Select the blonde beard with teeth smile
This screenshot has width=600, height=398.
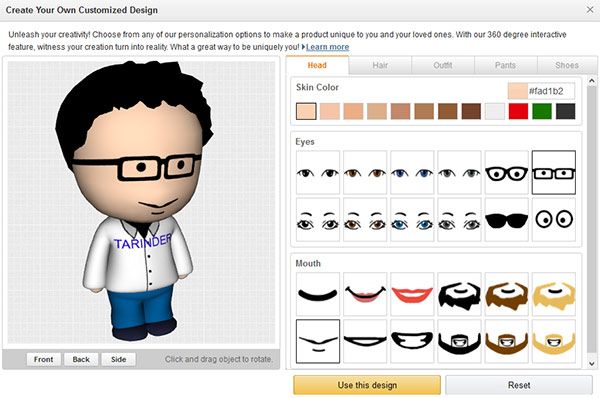(x=554, y=341)
